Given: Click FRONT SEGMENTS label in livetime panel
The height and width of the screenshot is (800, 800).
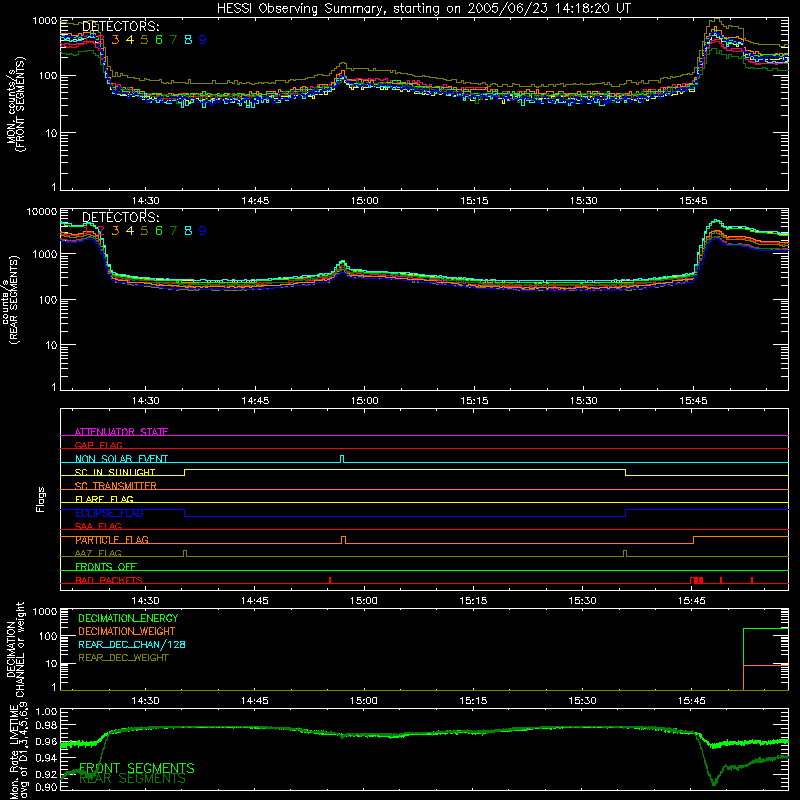Looking at the screenshot, I should coord(137,768).
